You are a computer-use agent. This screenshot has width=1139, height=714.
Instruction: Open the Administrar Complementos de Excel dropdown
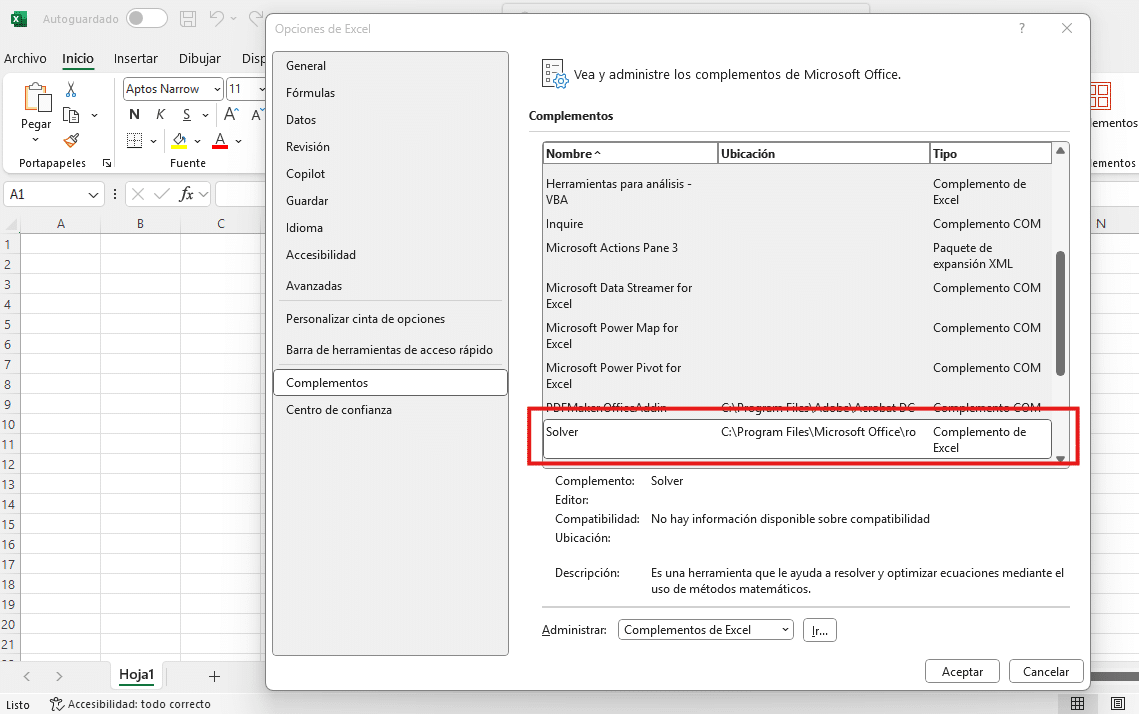705,630
